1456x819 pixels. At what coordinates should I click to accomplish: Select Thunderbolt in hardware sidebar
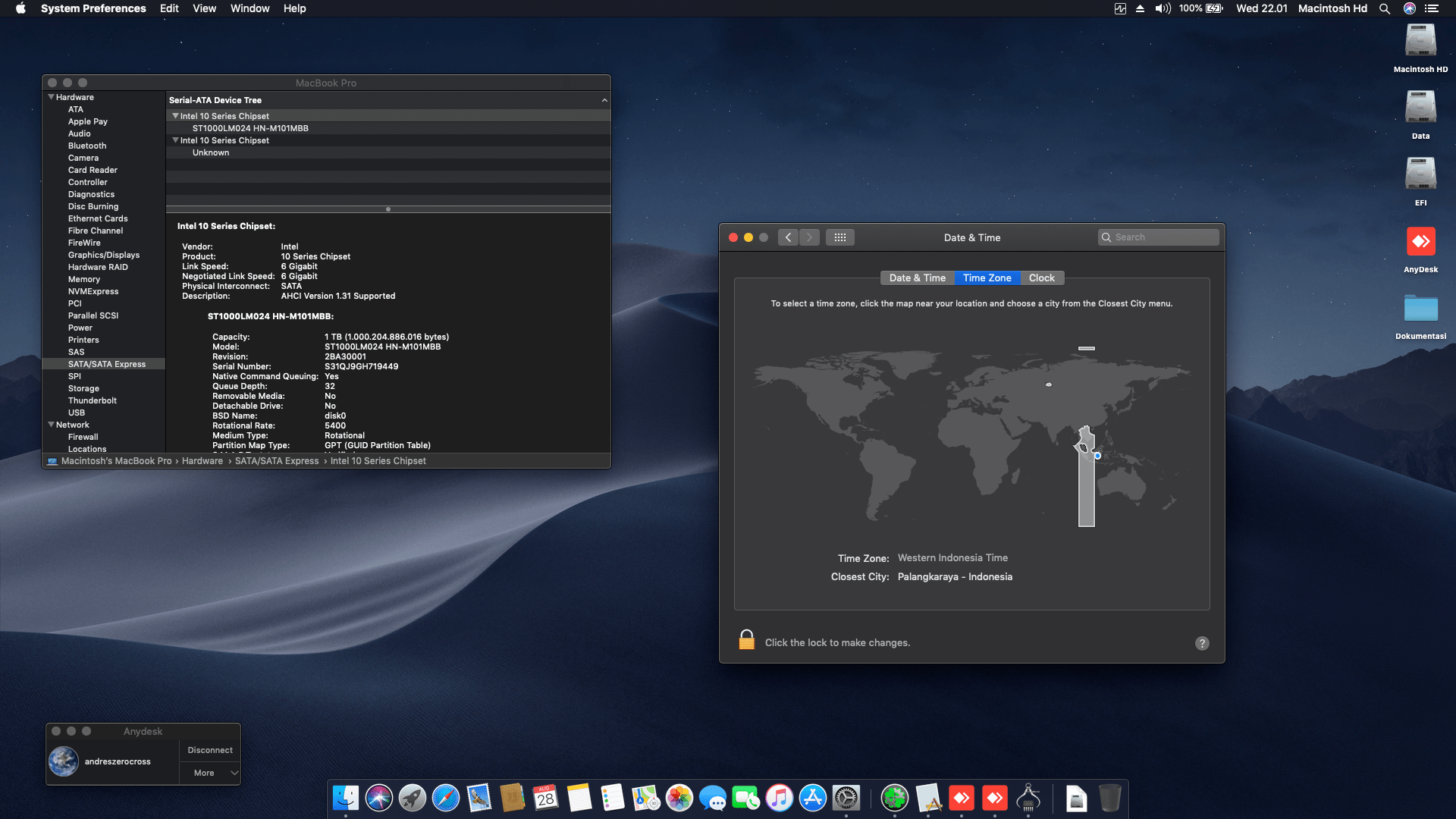[x=93, y=400]
